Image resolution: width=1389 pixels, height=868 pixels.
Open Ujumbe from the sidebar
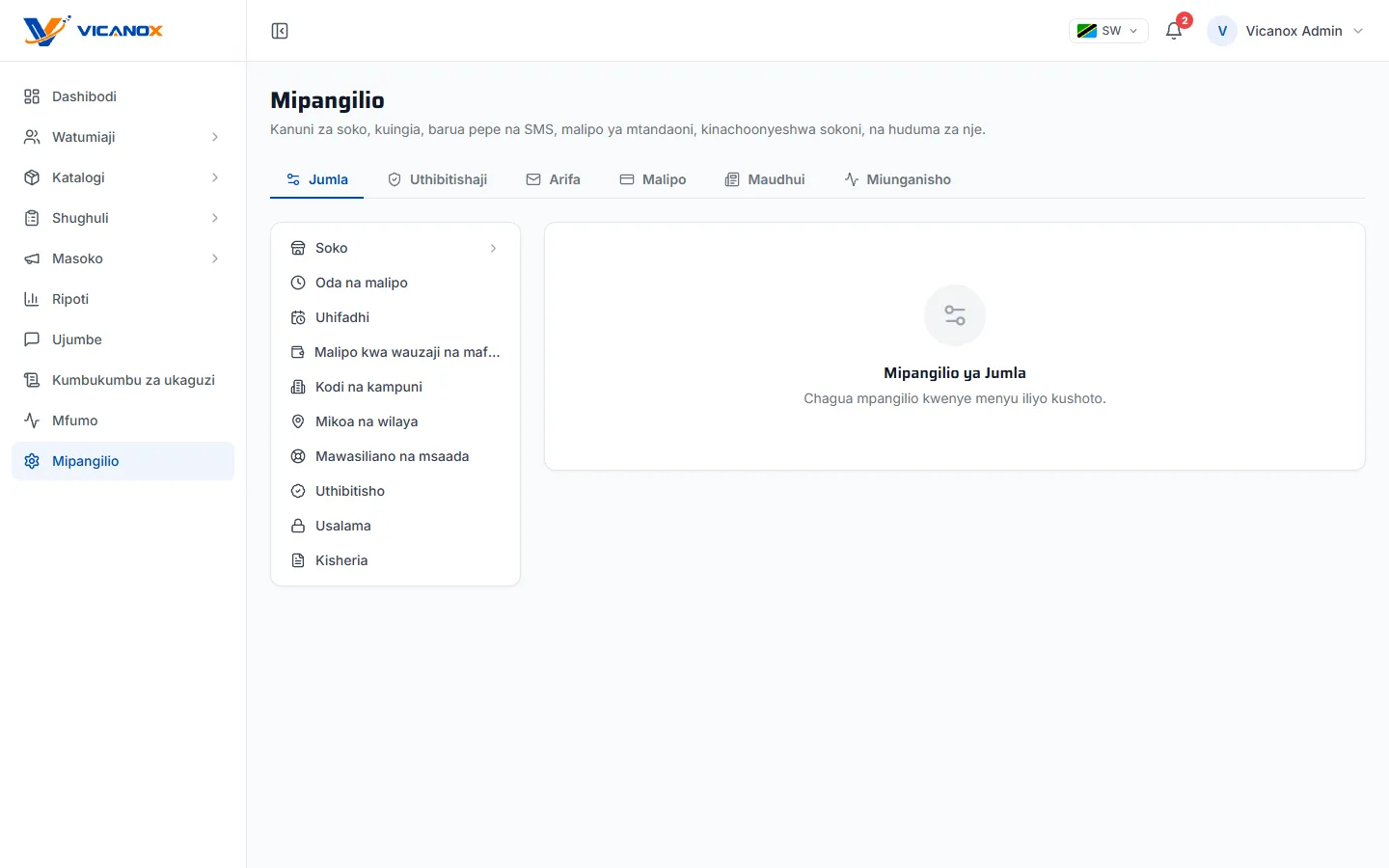[123, 339]
